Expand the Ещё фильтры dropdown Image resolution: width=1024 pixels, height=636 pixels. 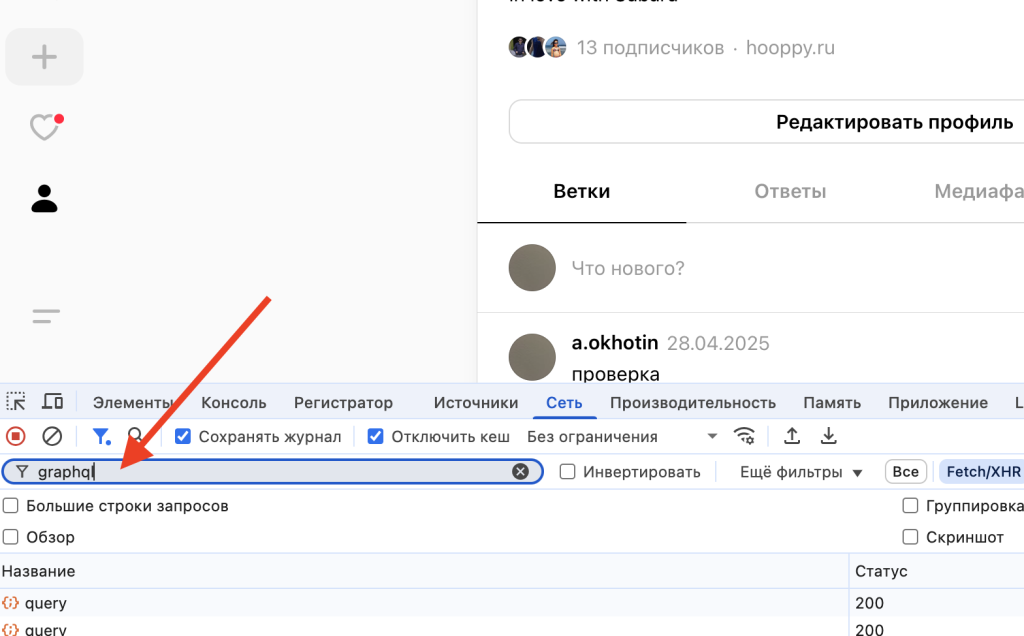pos(800,472)
